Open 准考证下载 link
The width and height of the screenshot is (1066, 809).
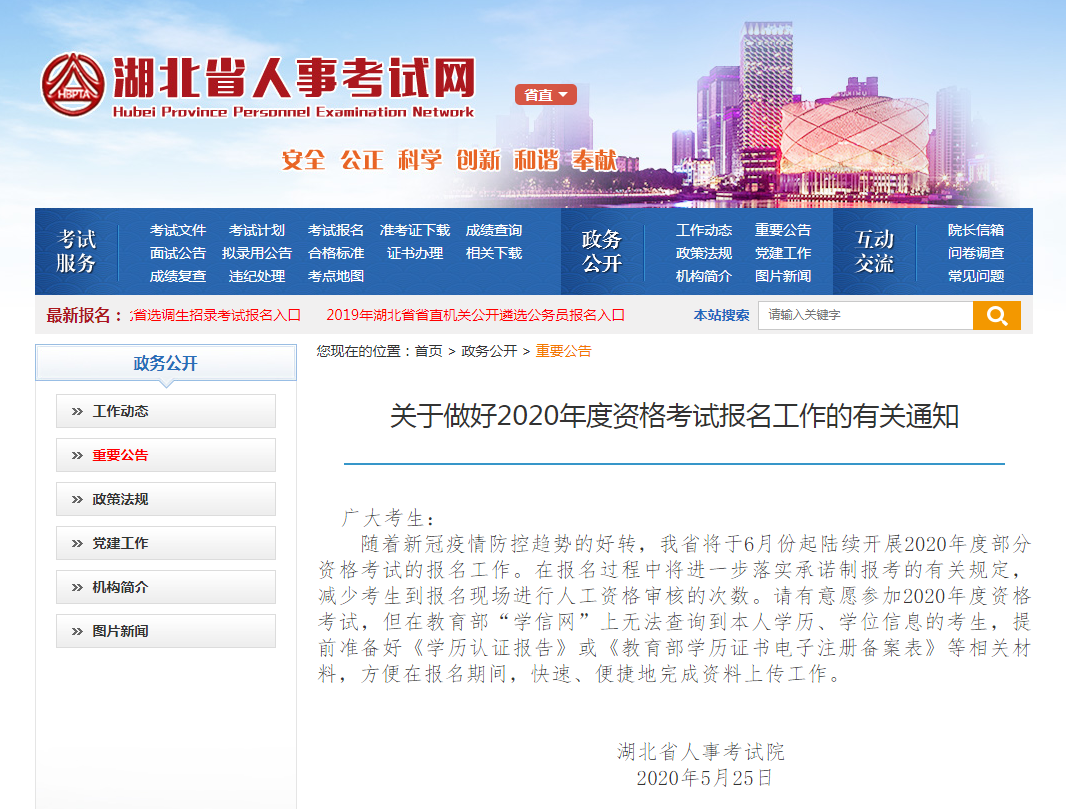pos(415,230)
